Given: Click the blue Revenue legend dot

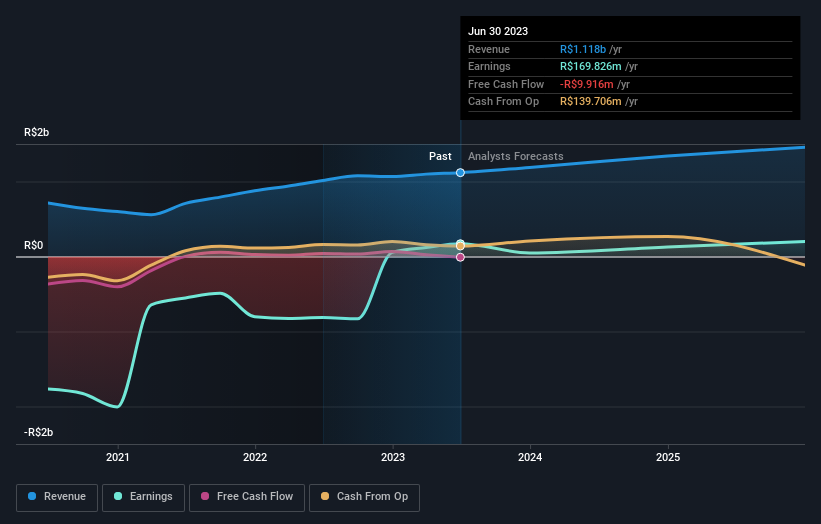Looking at the screenshot, I should coord(32,496).
